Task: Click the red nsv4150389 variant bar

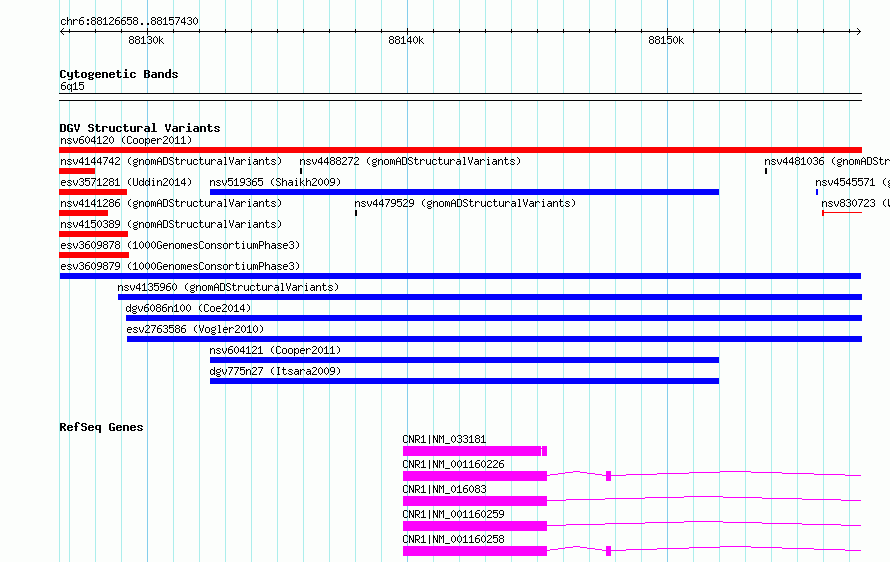Action: tap(94, 234)
